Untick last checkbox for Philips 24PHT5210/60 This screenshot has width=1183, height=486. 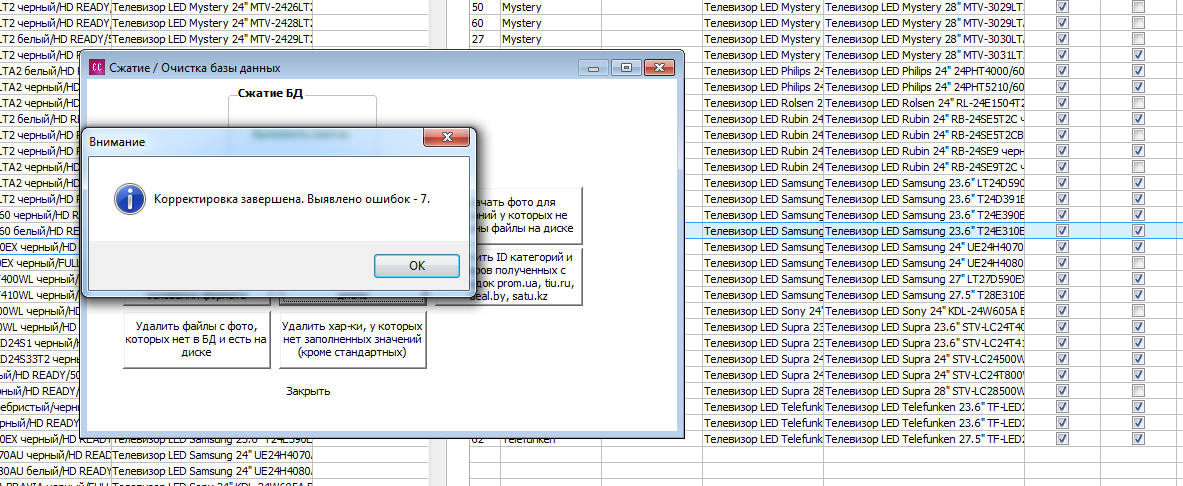click(x=1138, y=87)
